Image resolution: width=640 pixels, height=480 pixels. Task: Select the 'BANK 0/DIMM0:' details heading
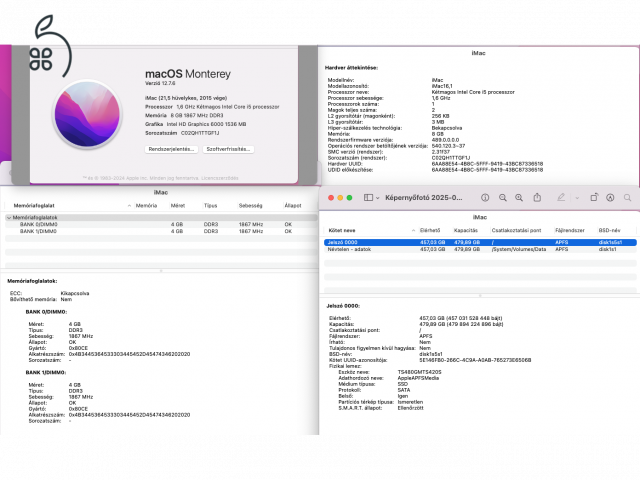pos(46,312)
